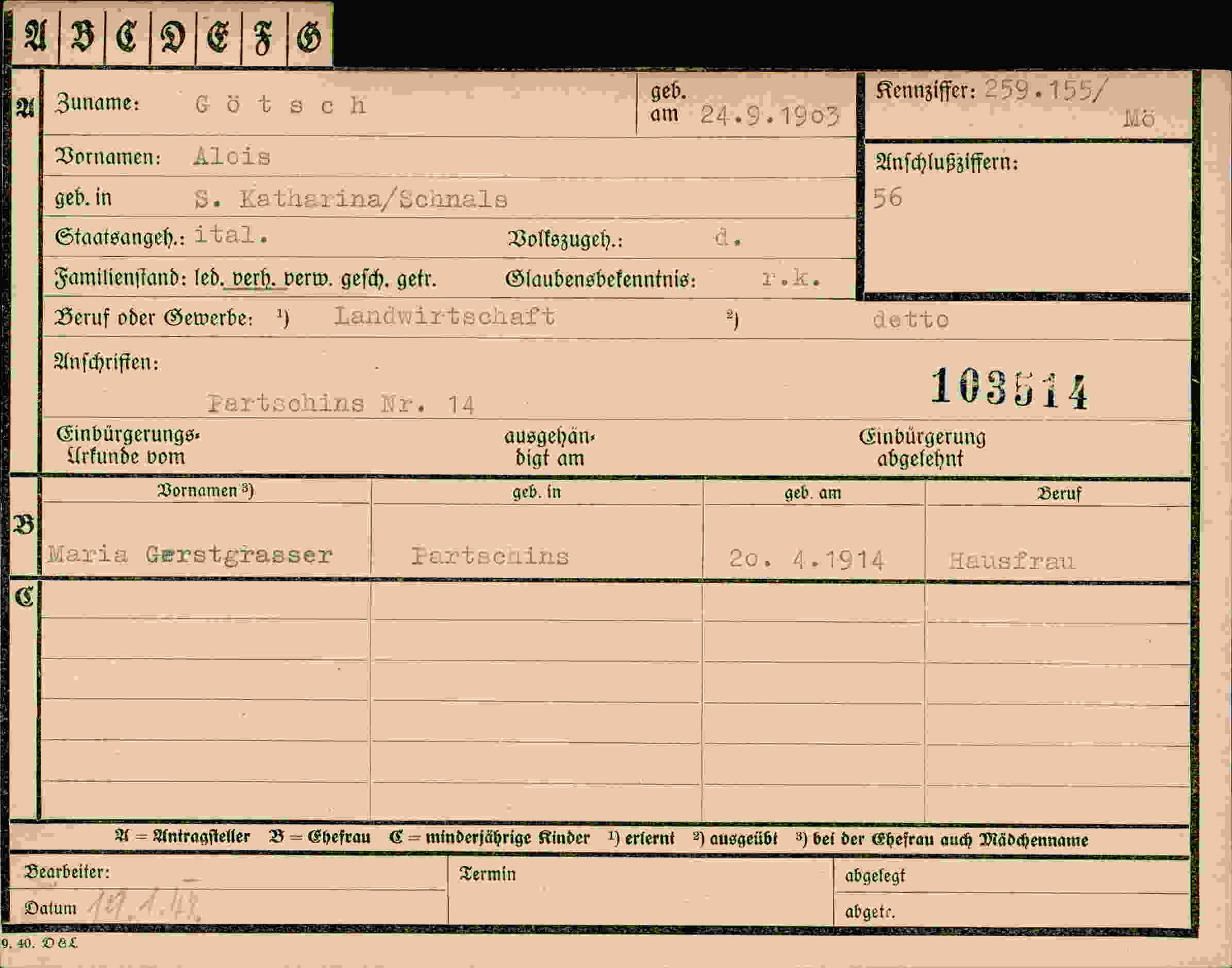
Task: Click the print code '9. 40. D&L'
Action: [x=39, y=944]
